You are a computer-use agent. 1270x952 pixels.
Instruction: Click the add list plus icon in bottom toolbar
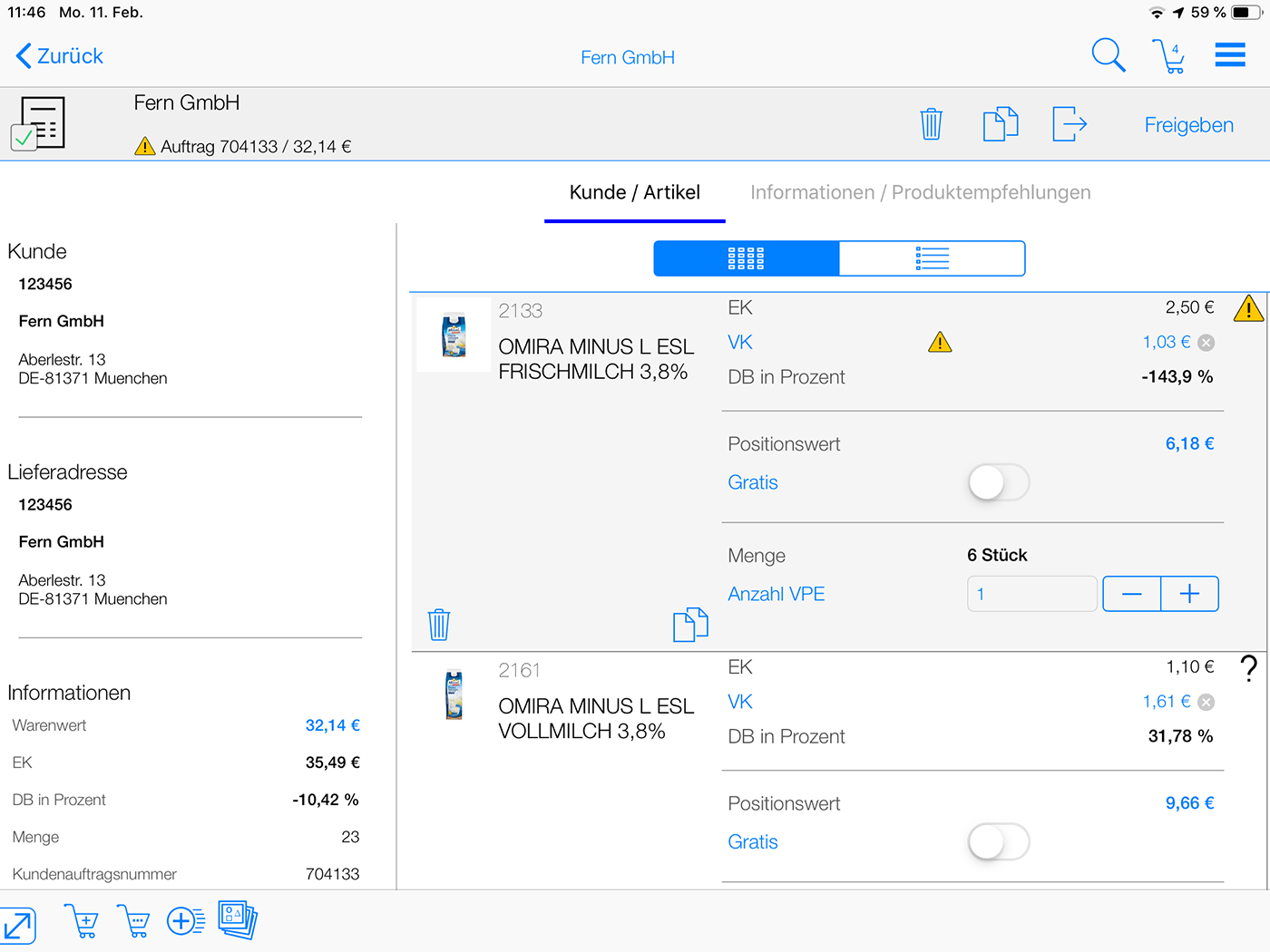tap(186, 921)
